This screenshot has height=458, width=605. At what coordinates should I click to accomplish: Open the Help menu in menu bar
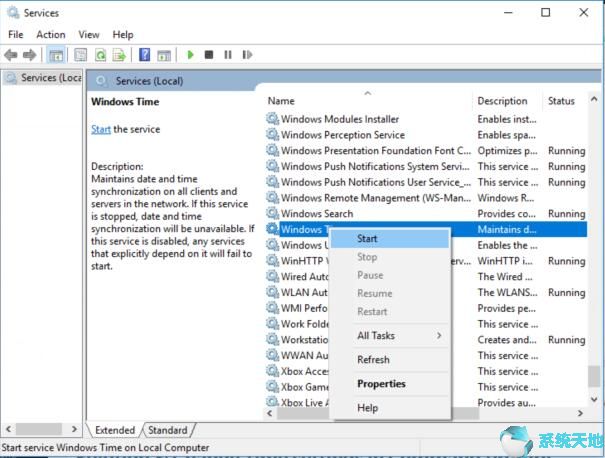pyautogui.click(x=123, y=35)
